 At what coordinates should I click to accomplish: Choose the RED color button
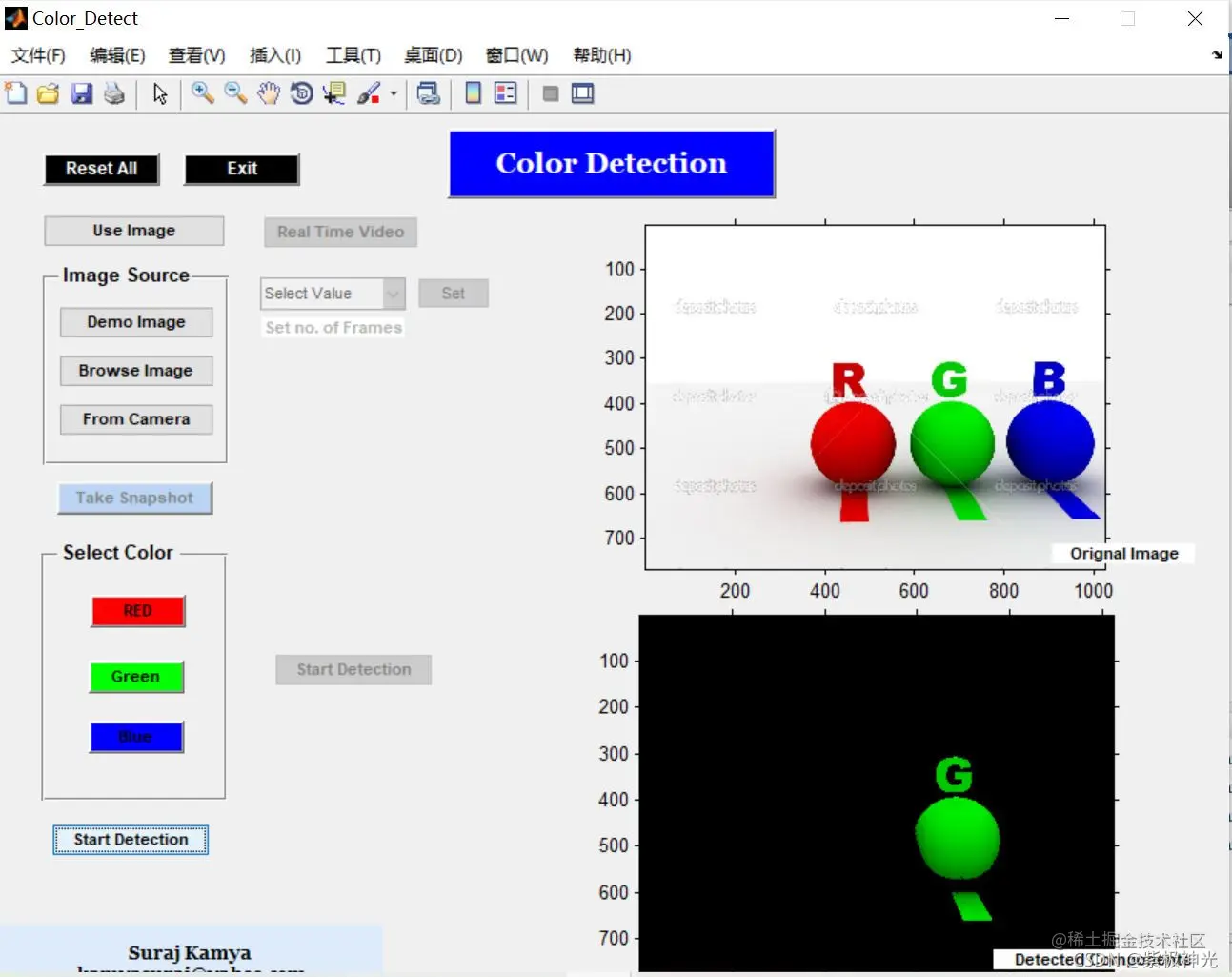pos(138,611)
